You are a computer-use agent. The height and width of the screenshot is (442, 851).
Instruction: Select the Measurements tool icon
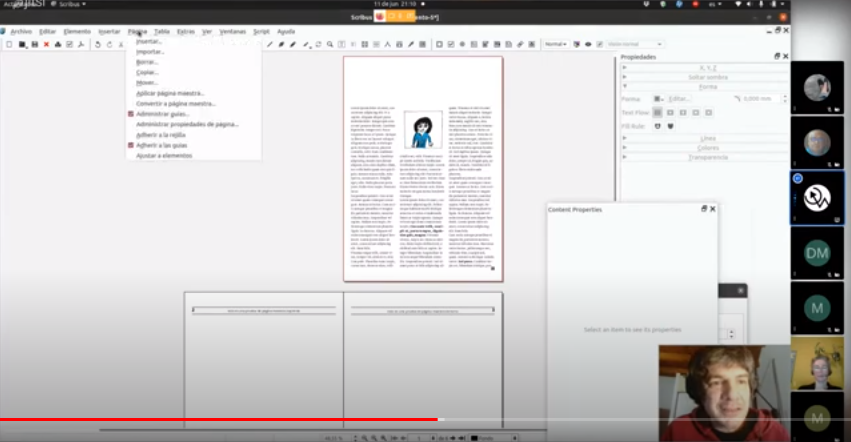pos(388,45)
